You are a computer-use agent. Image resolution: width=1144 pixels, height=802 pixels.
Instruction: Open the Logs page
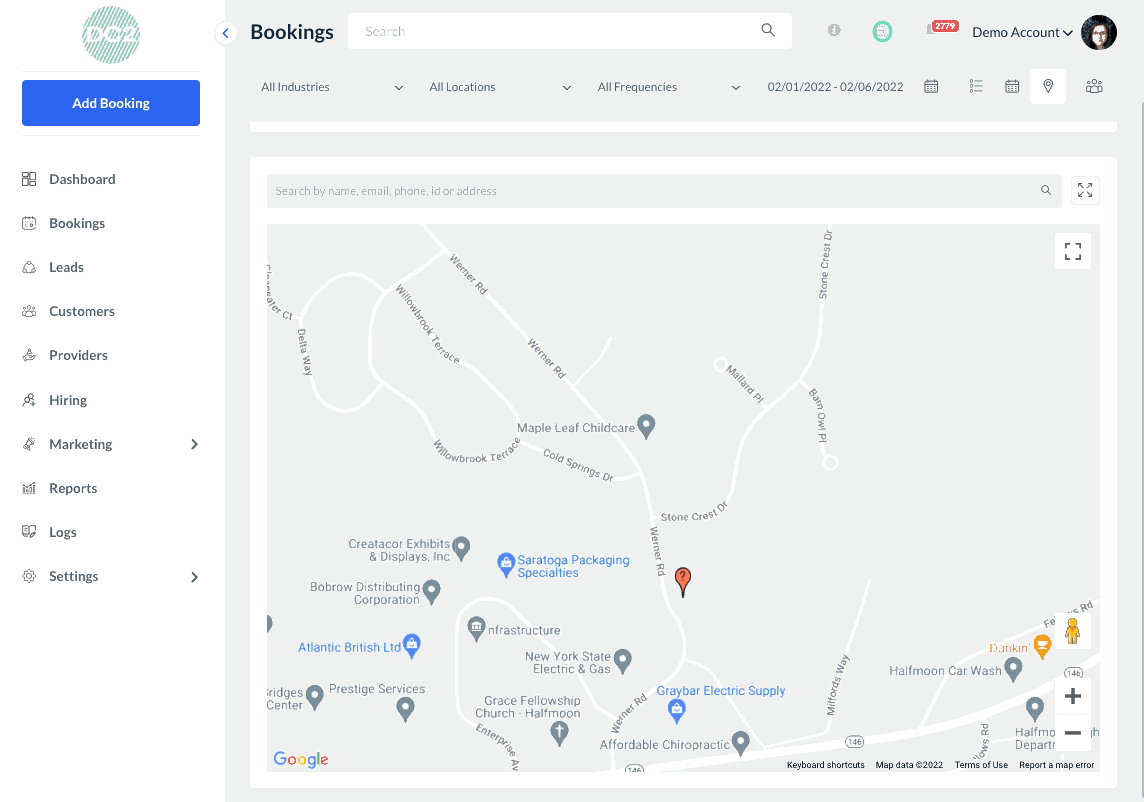tap(63, 532)
